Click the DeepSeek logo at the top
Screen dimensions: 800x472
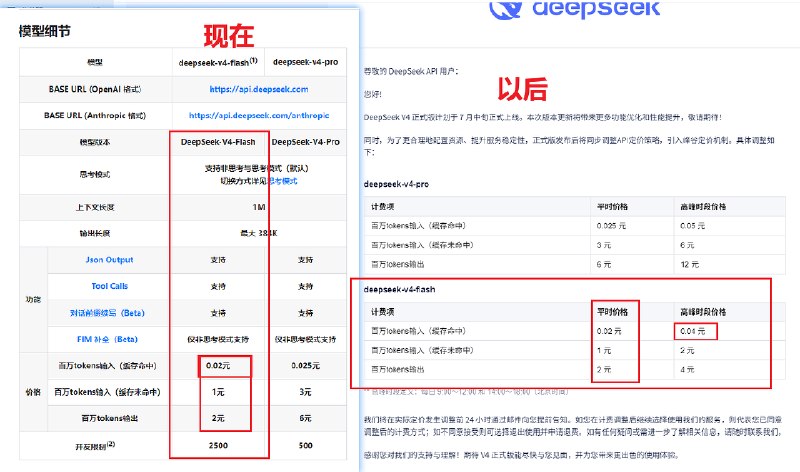pos(575,9)
